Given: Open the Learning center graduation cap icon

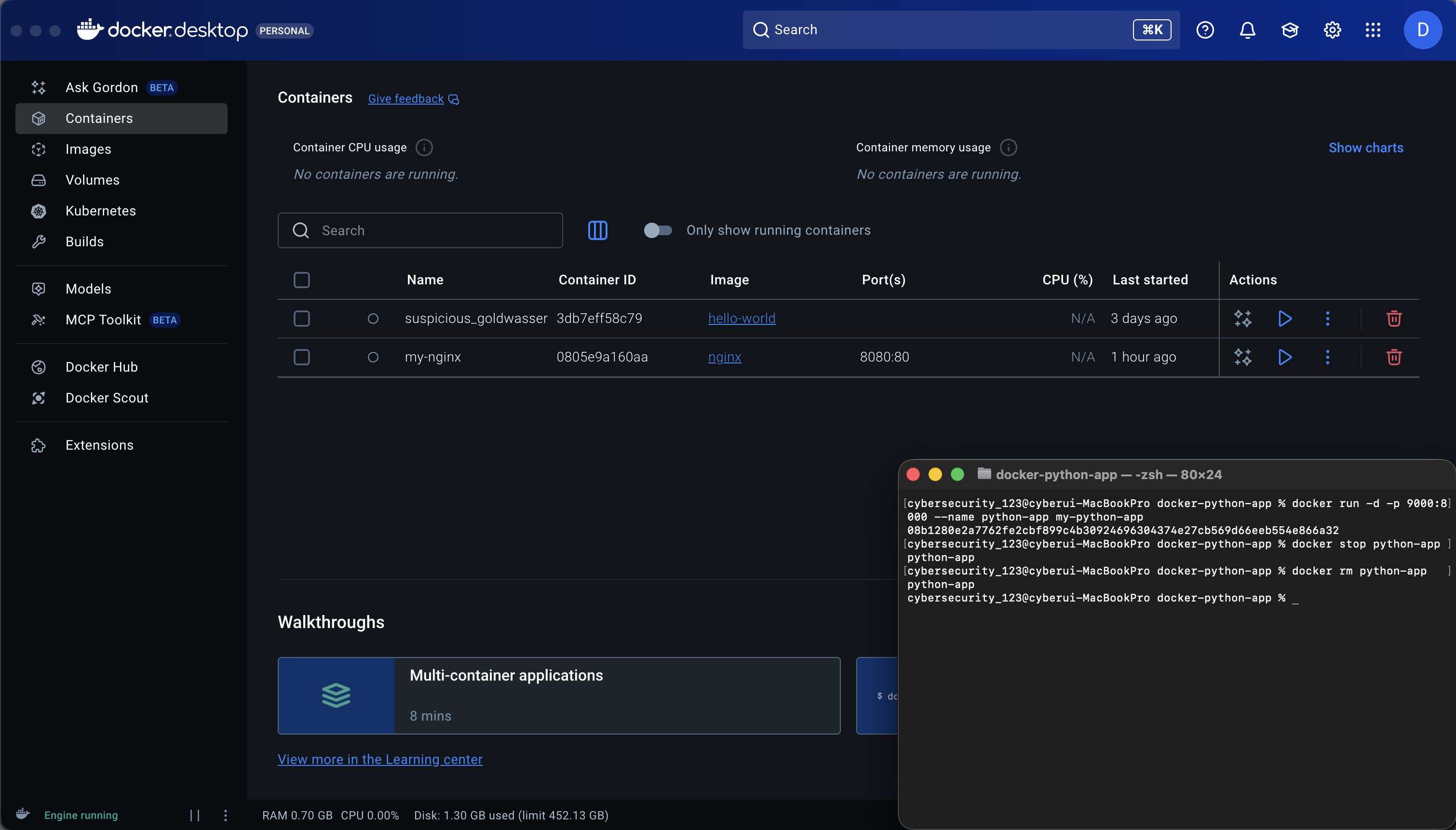Looking at the screenshot, I should click(1290, 30).
